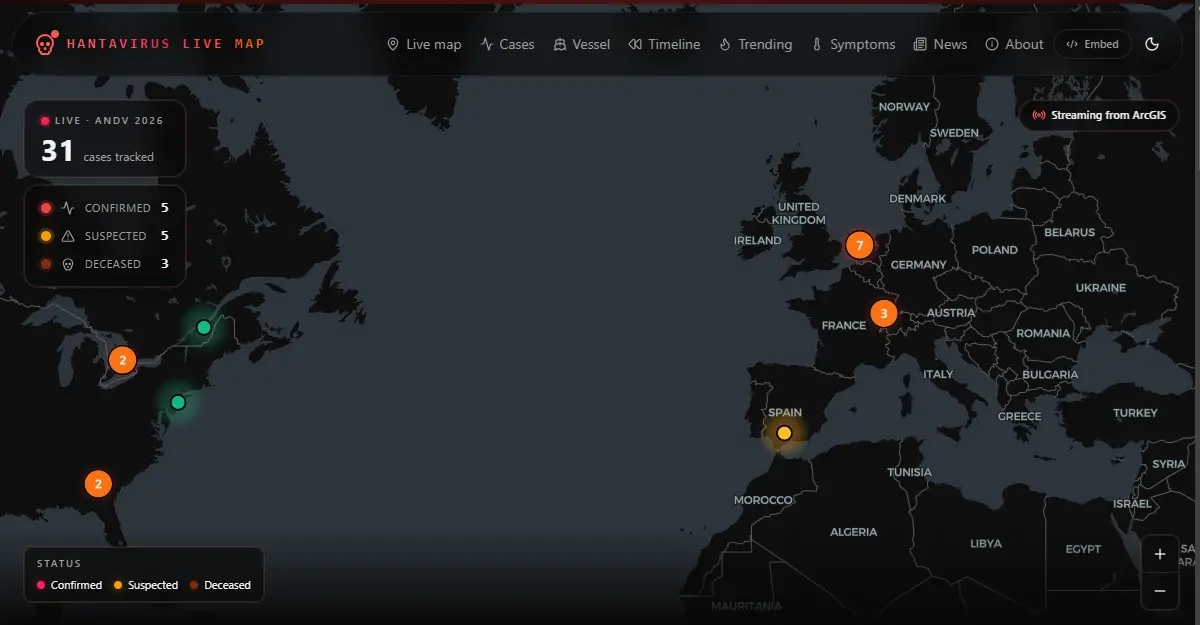Viewport: 1200px width, 625px height.
Task: Click the UNITED KINGDOM map label
Action: (x=799, y=213)
